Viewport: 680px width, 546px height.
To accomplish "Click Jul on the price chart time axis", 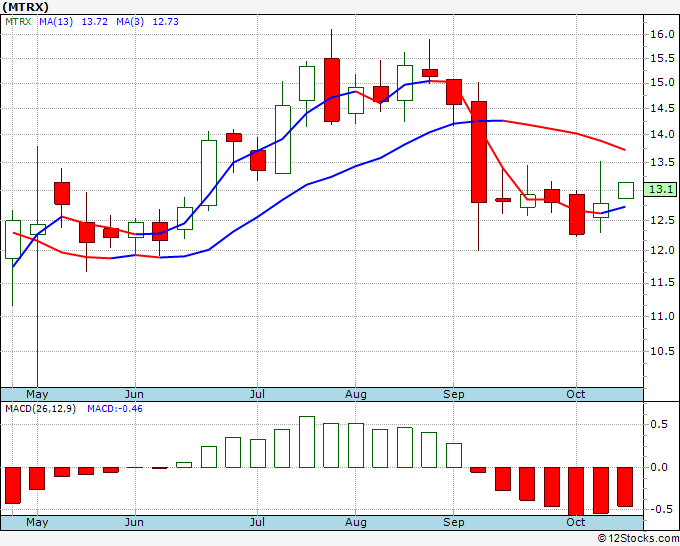I will click(257, 394).
